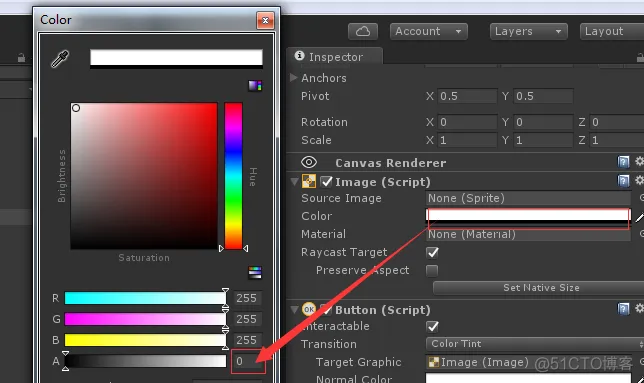This screenshot has width=644, height=383.
Task: Open Image (Script) help reference icon
Action: pyautogui.click(x=623, y=181)
